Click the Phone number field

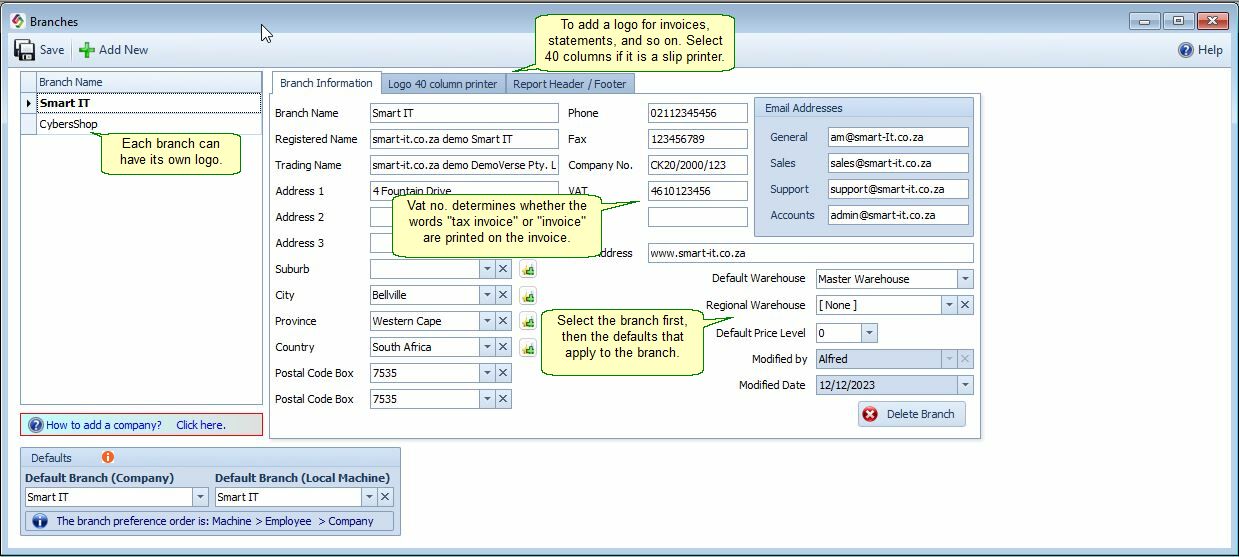coord(698,113)
